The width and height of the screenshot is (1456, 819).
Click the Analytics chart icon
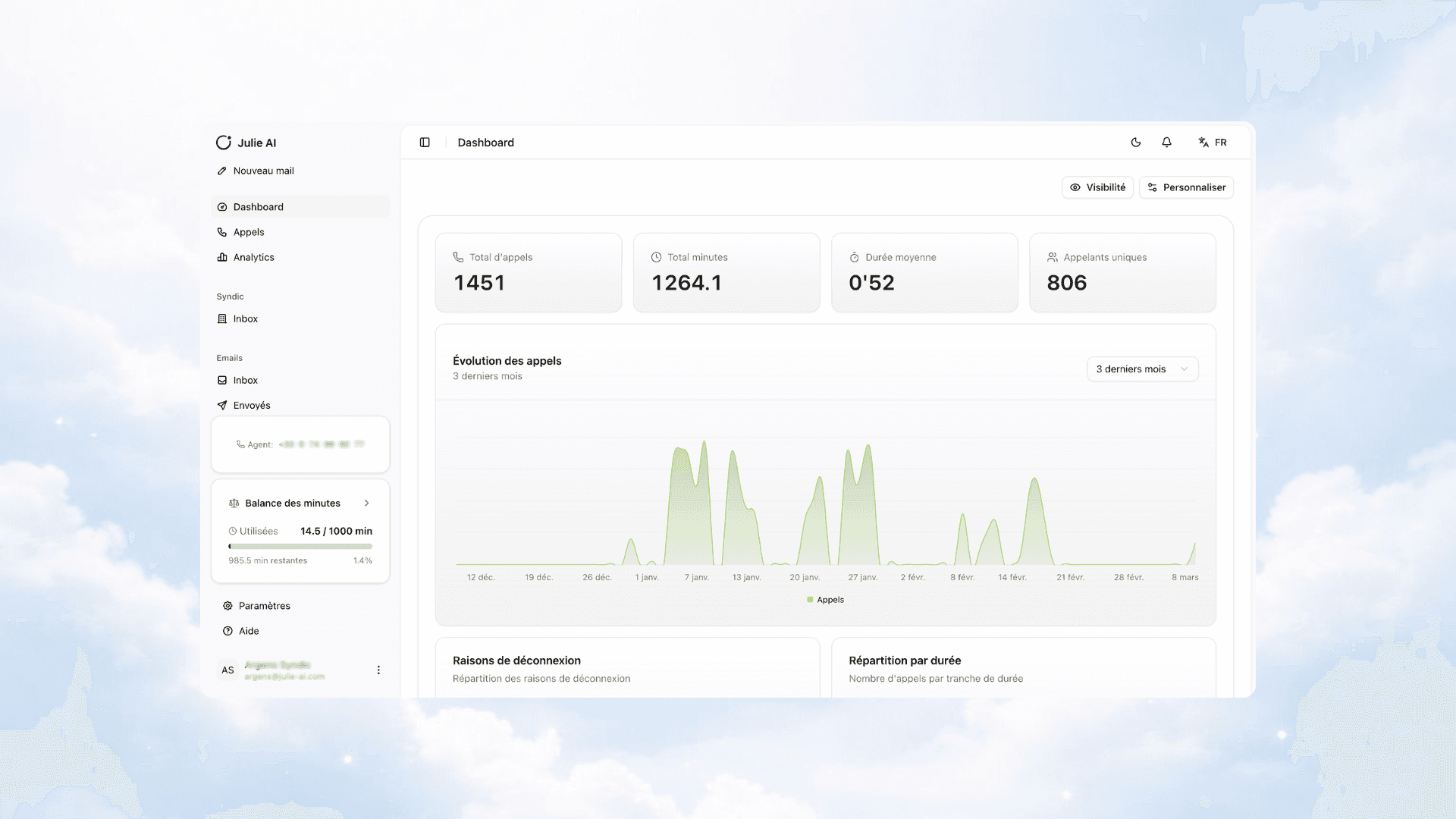point(222,257)
